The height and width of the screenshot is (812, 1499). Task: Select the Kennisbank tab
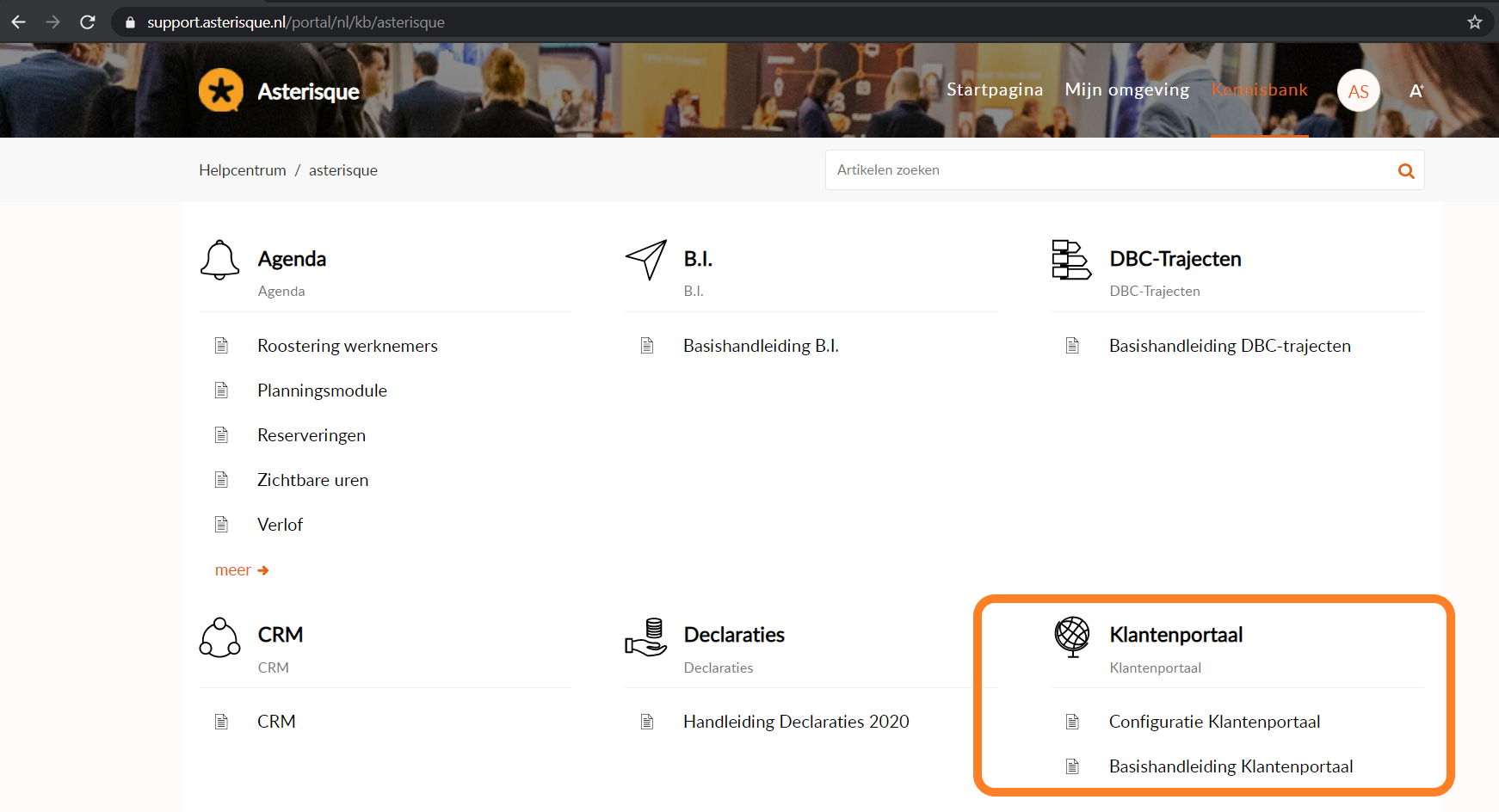(1259, 90)
